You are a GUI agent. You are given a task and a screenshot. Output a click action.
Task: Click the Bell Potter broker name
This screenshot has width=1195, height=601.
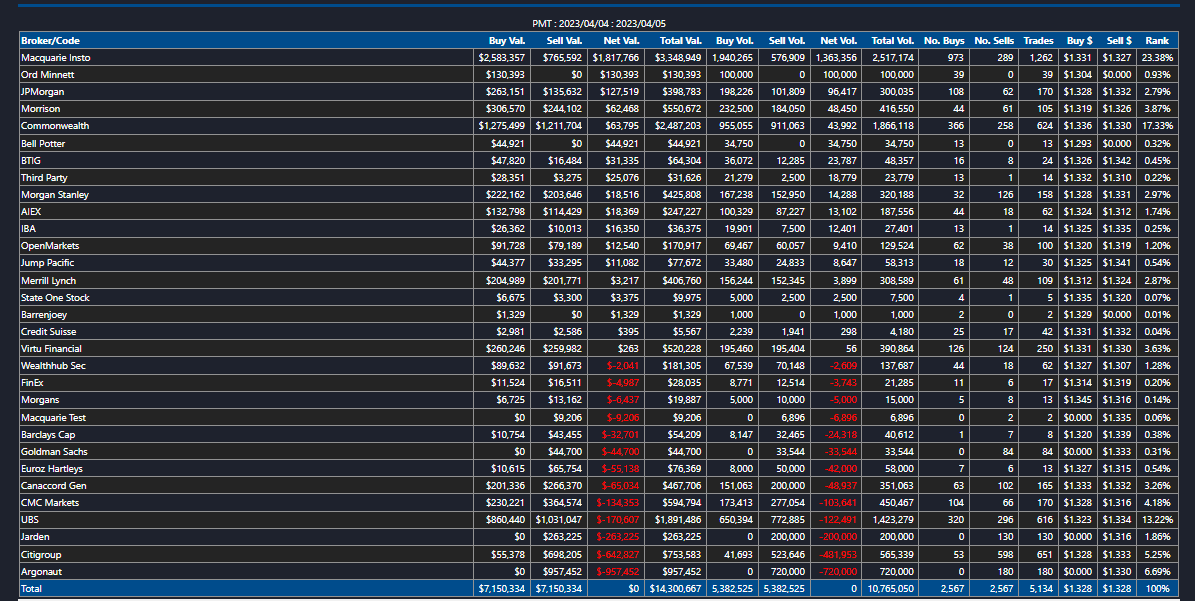(x=43, y=143)
